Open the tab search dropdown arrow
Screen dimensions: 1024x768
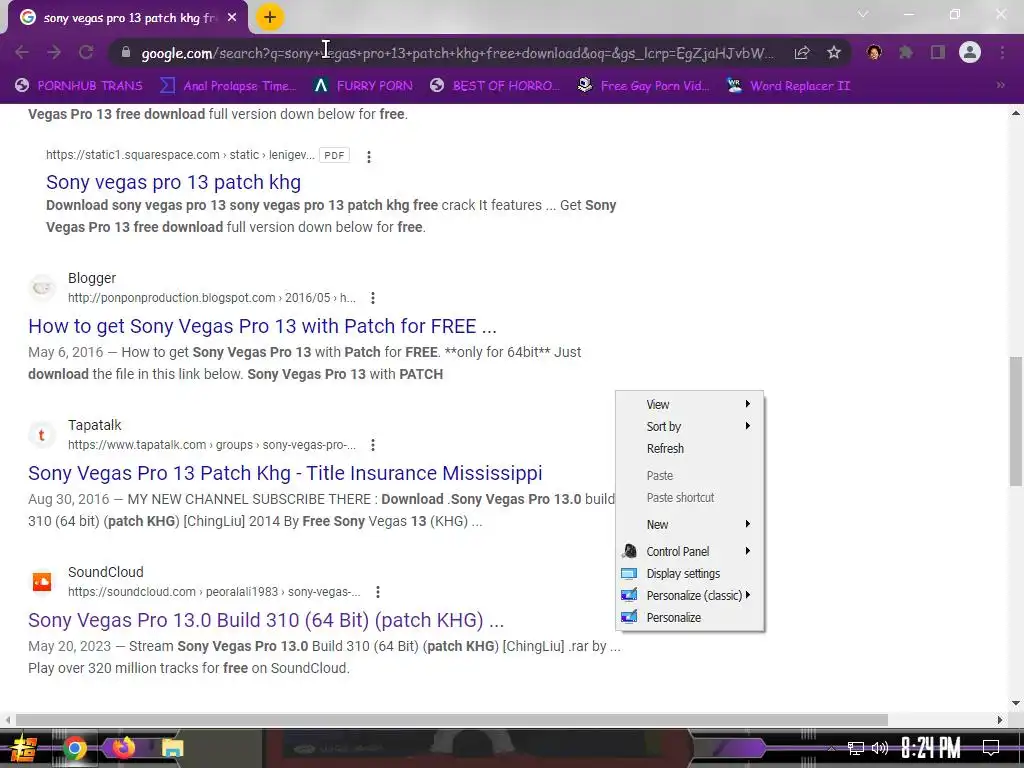pyautogui.click(x=863, y=14)
